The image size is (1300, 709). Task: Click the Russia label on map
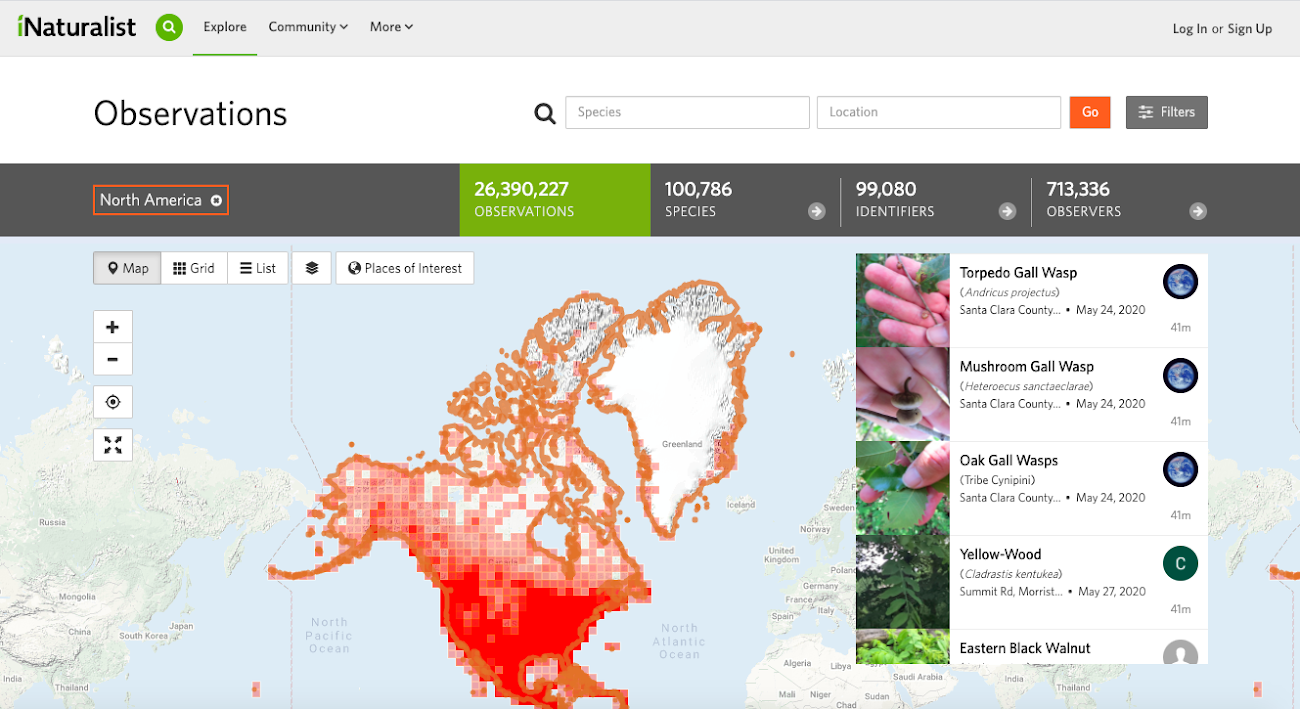coord(52,523)
